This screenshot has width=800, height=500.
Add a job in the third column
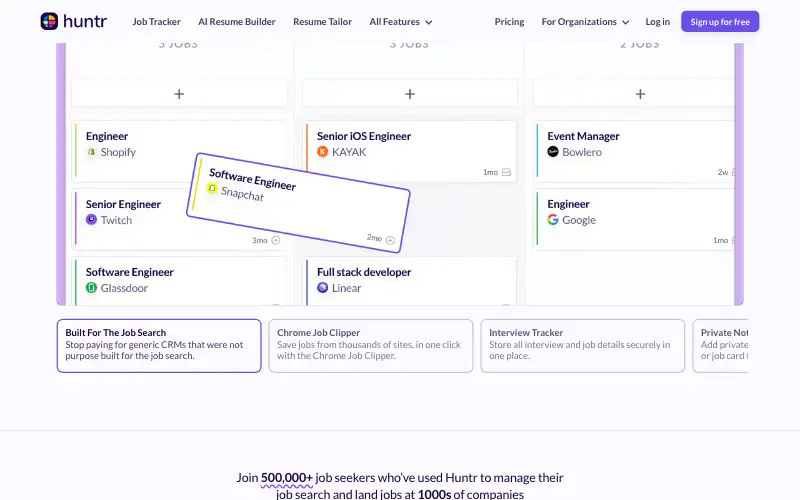(640, 94)
